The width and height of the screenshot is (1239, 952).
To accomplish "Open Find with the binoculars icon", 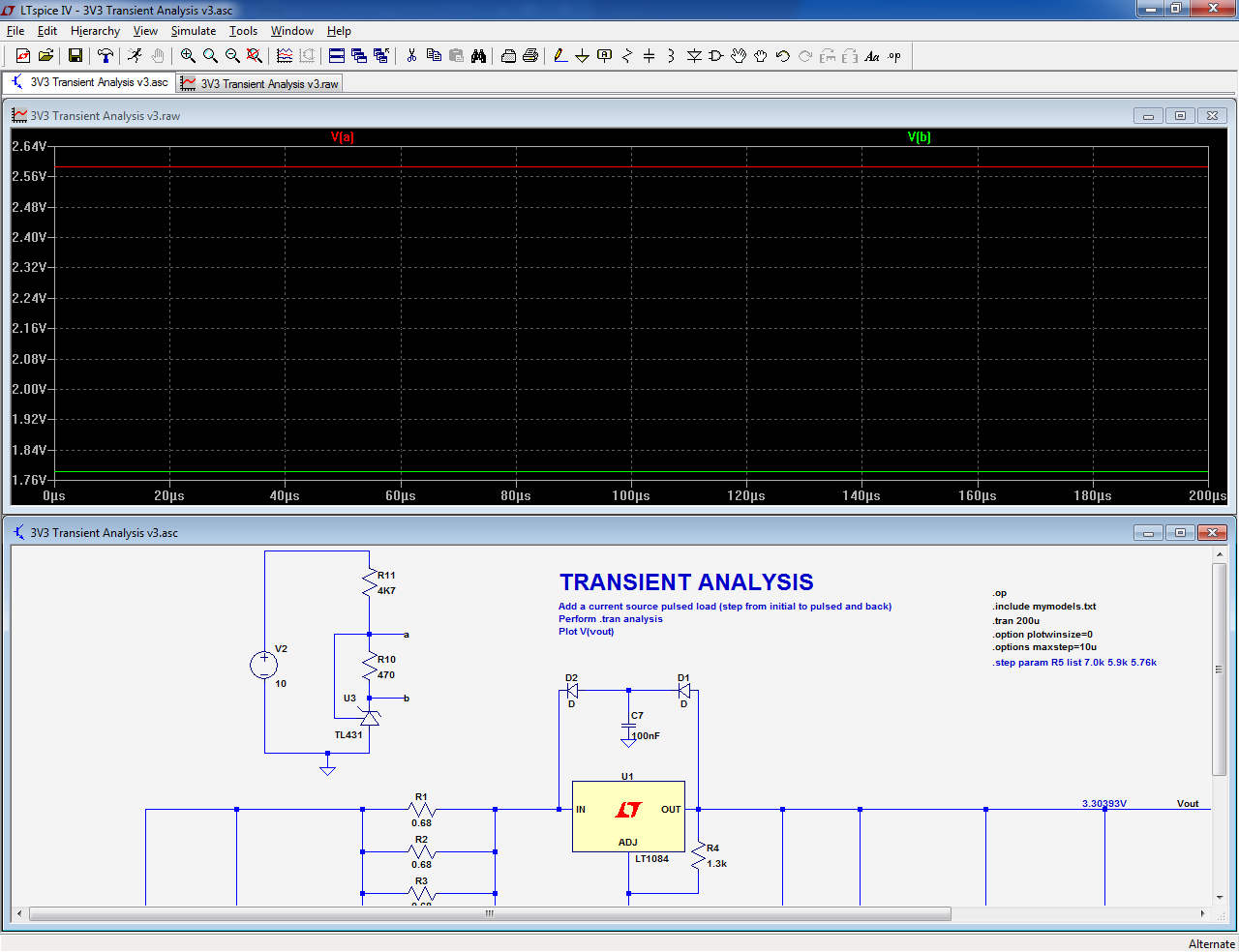I will [478, 56].
